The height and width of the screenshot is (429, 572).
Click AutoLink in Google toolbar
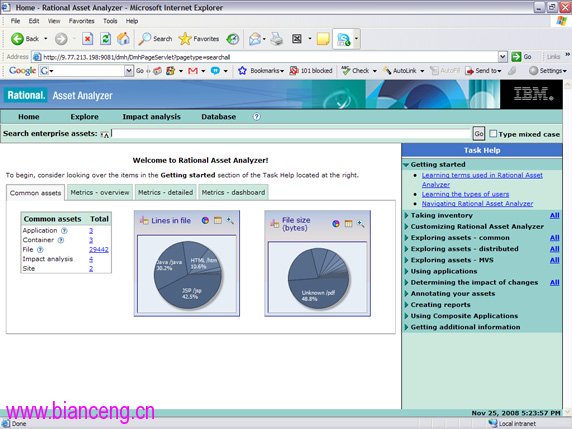[x=400, y=71]
